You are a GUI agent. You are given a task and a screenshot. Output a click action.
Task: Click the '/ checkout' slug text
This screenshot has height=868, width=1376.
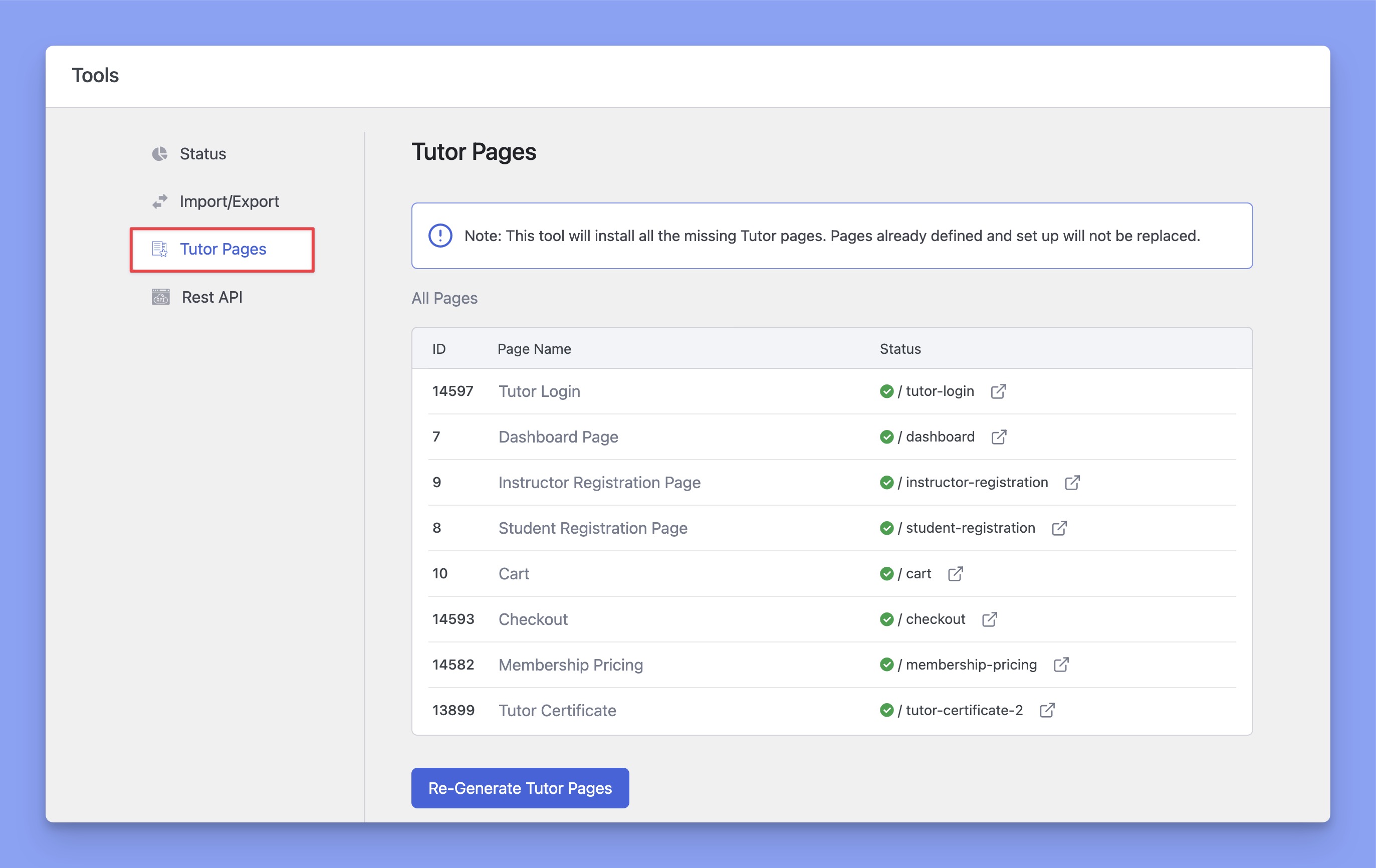(x=932, y=619)
